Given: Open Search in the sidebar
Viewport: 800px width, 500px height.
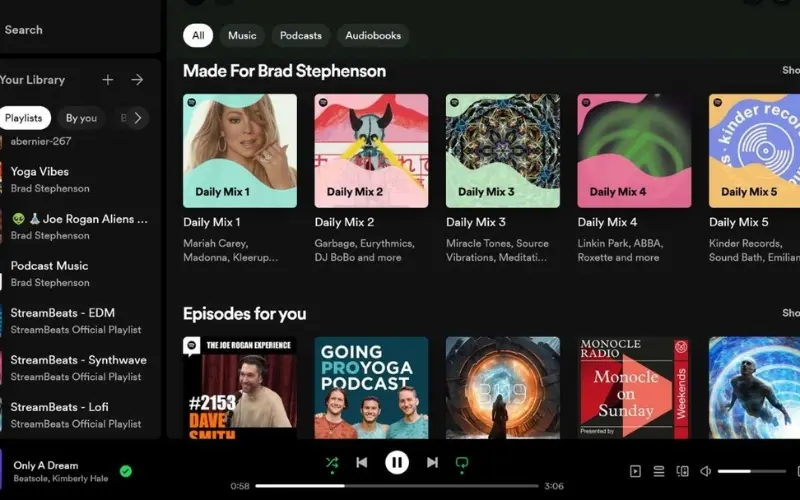Looking at the screenshot, I should coord(23,30).
